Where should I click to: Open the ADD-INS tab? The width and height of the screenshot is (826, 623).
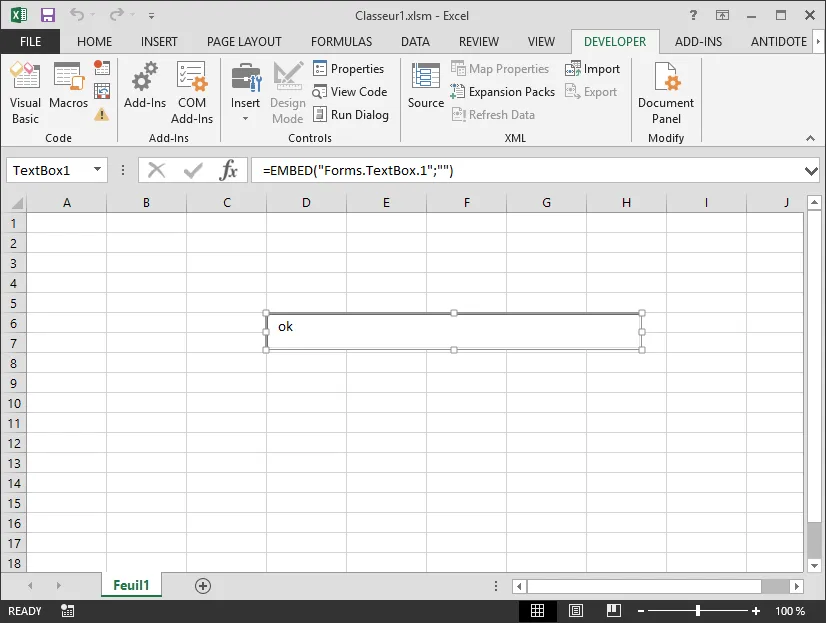coord(698,42)
